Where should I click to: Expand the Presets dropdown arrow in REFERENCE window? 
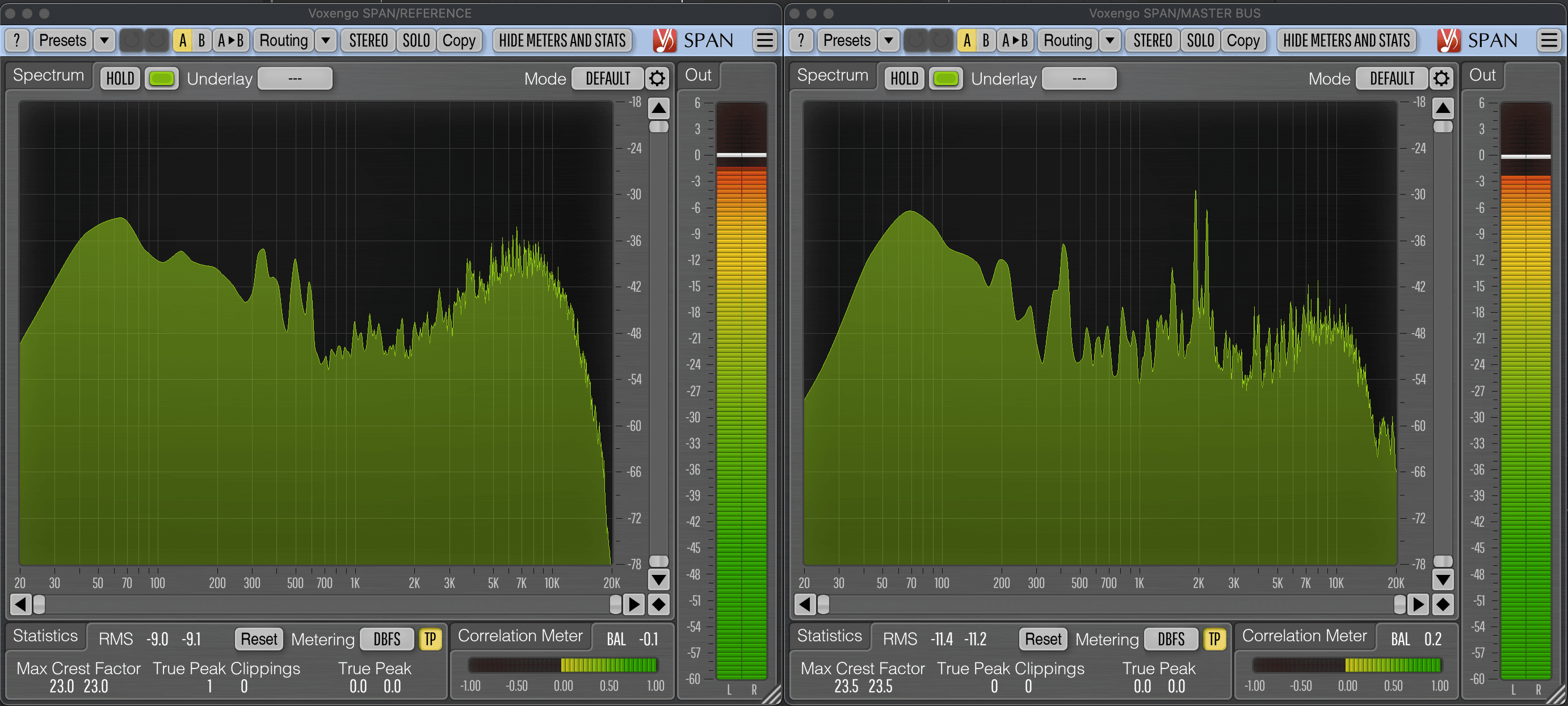click(x=104, y=41)
